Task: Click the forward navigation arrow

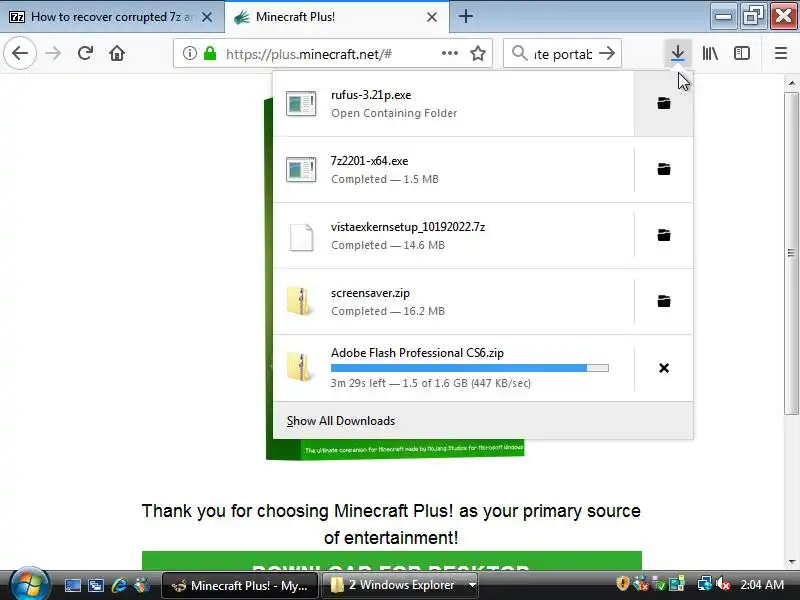Action: (53, 53)
